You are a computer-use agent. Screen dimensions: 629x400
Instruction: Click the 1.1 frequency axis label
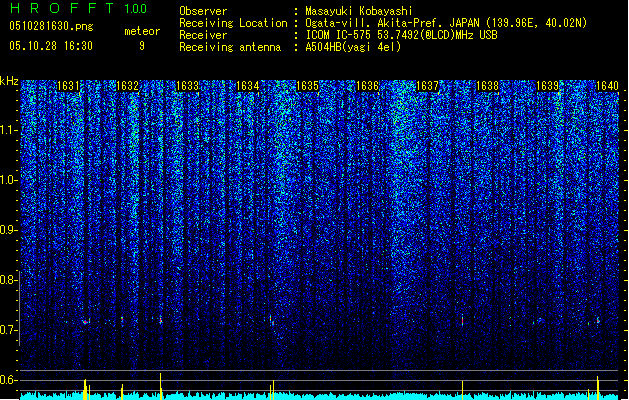point(8,130)
